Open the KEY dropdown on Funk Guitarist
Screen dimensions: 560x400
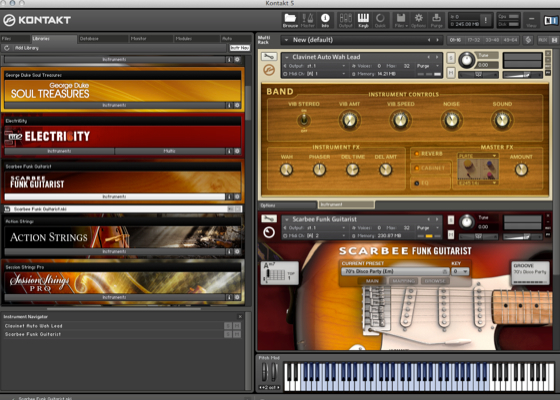point(460,271)
